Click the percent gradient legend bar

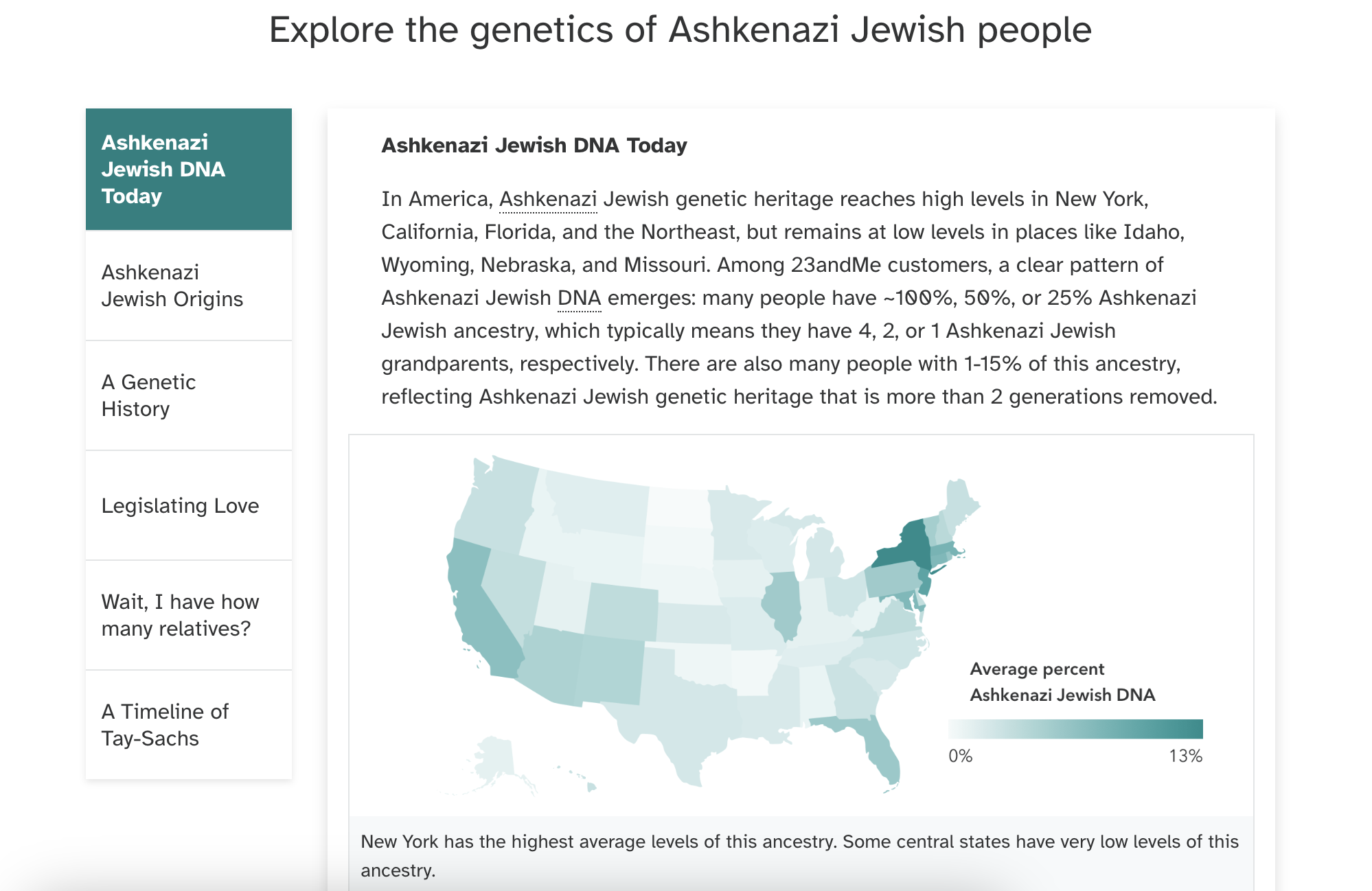click(x=1075, y=728)
